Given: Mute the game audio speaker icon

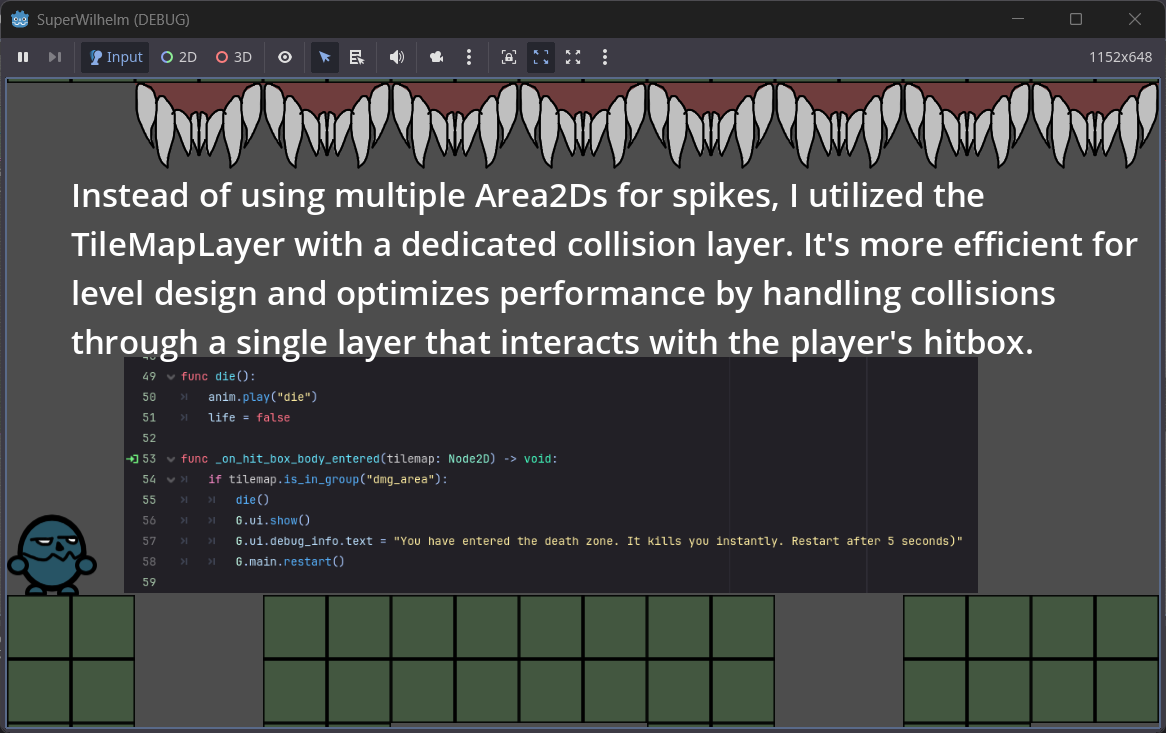Looking at the screenshot, I should coord(397,57).
